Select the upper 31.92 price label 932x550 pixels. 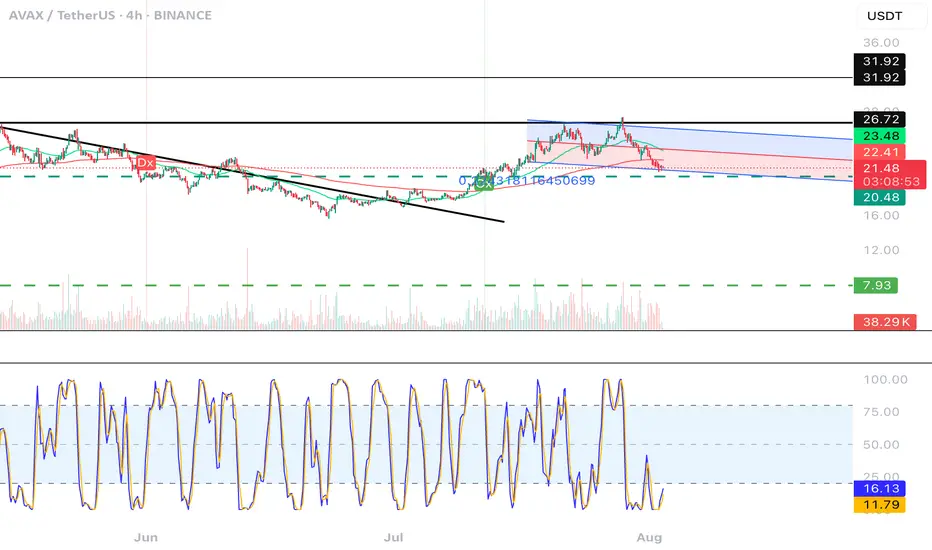880,61
